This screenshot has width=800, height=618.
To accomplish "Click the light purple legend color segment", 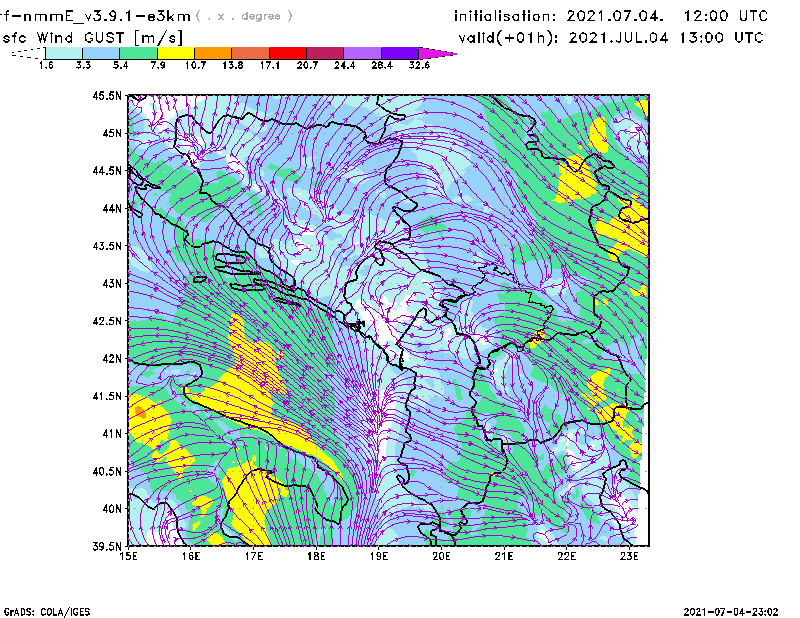I will pos(363,53).
